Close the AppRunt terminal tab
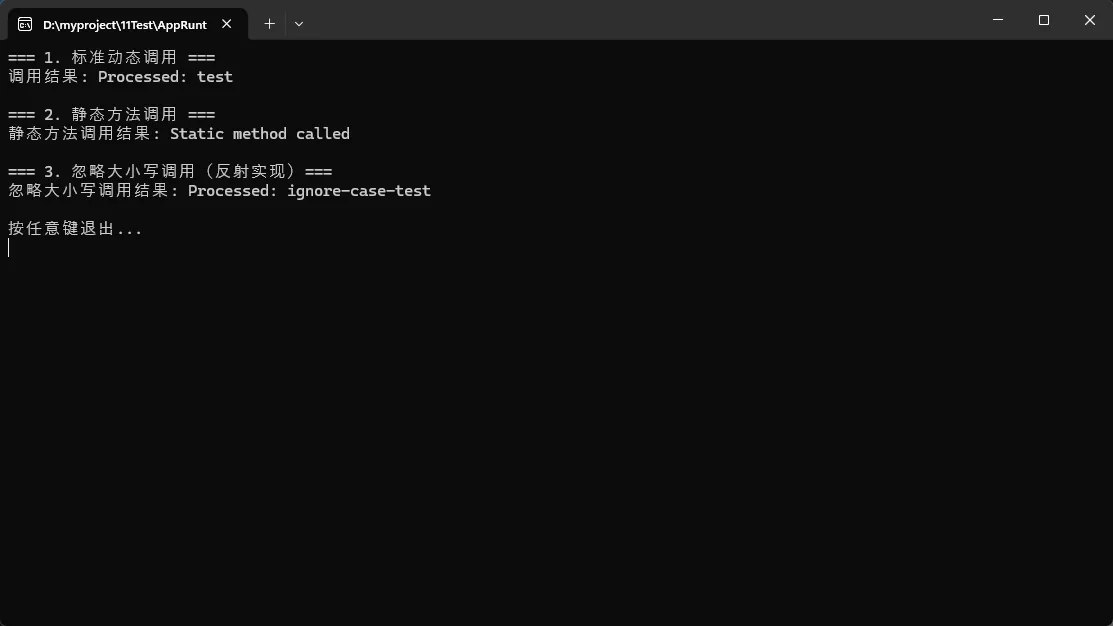 (227, 24)
